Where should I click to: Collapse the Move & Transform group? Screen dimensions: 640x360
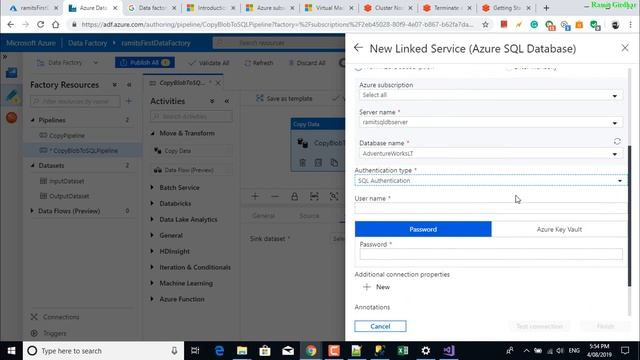point(152,133)
